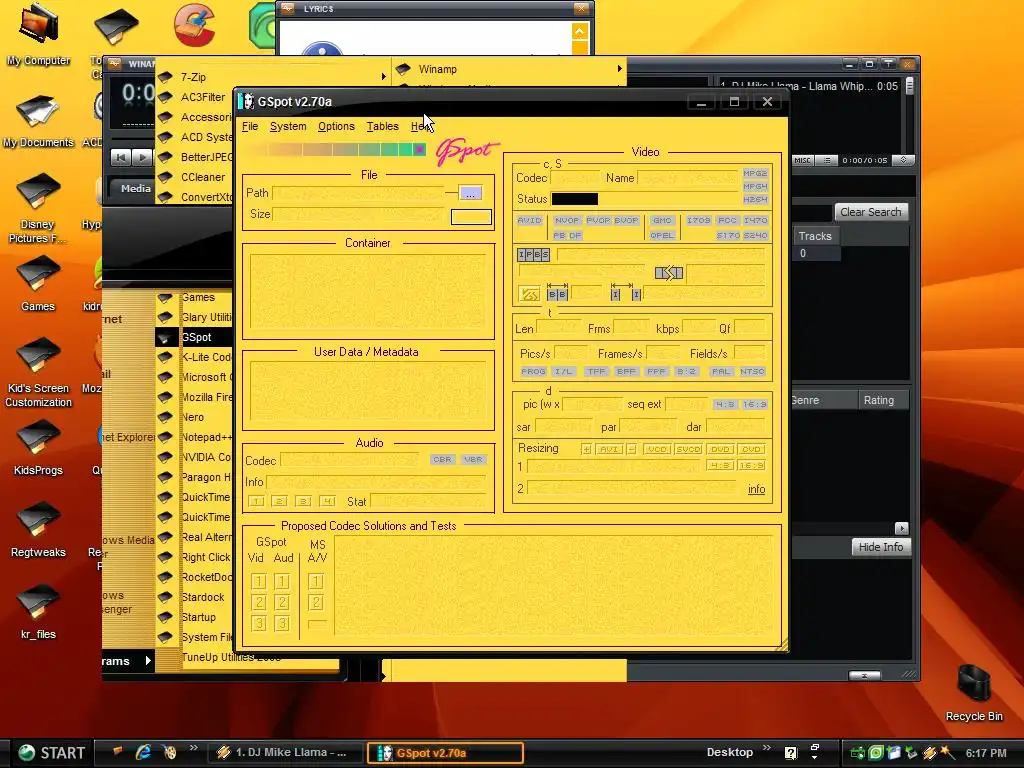
Task: Click into the file Path field
Action: click(x=358, y=193)
